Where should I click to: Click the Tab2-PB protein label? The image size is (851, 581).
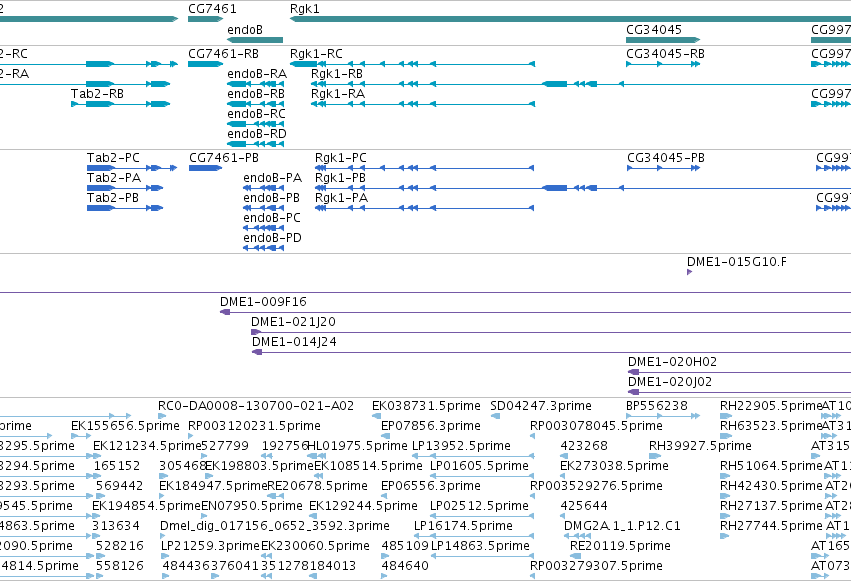pyautogui.click(x=113, y=198)
